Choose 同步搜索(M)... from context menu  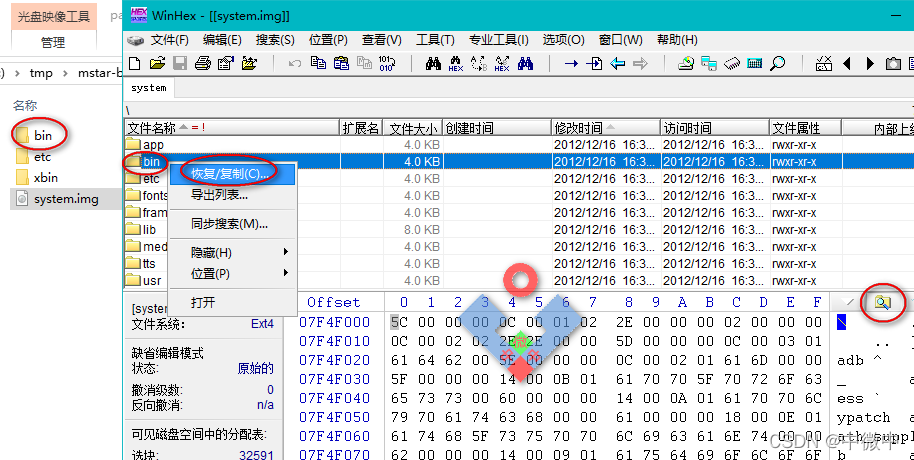[x=233, y=224]
